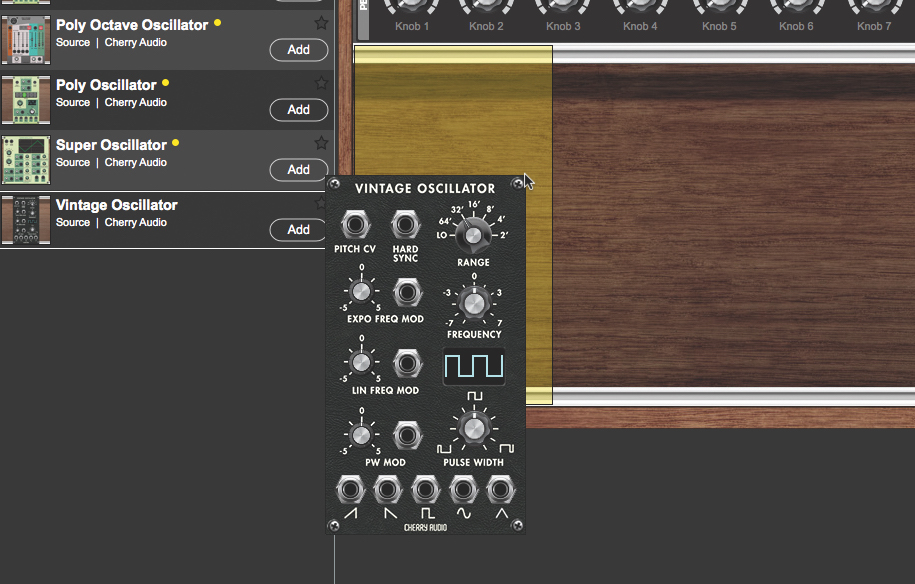Screen dimensions: 915x584
Task: Click "Cherry Audio" under Poly Oscillator
Action: [x=135, y=102]
